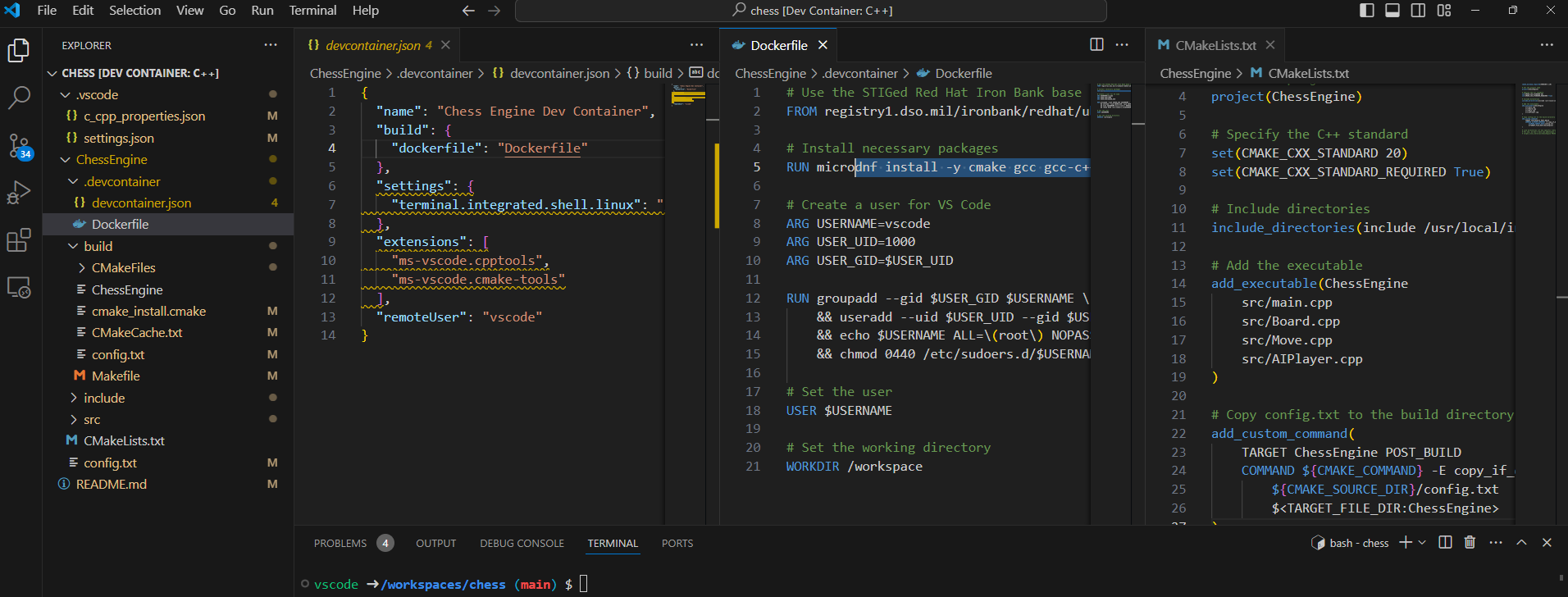Expand the include folder
1568x597 pixels.
(73, 398)
